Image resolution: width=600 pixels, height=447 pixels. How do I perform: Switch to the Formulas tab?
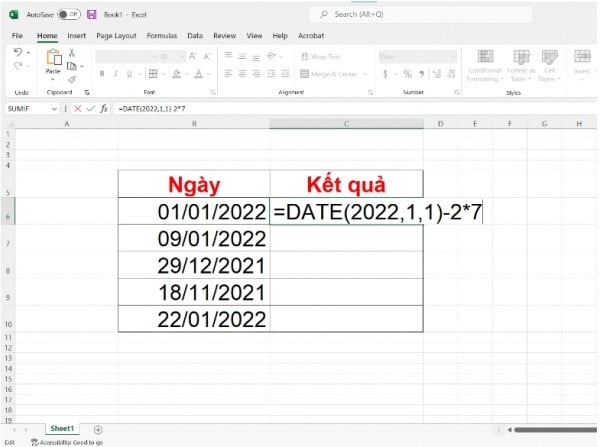tap(162, 36)
